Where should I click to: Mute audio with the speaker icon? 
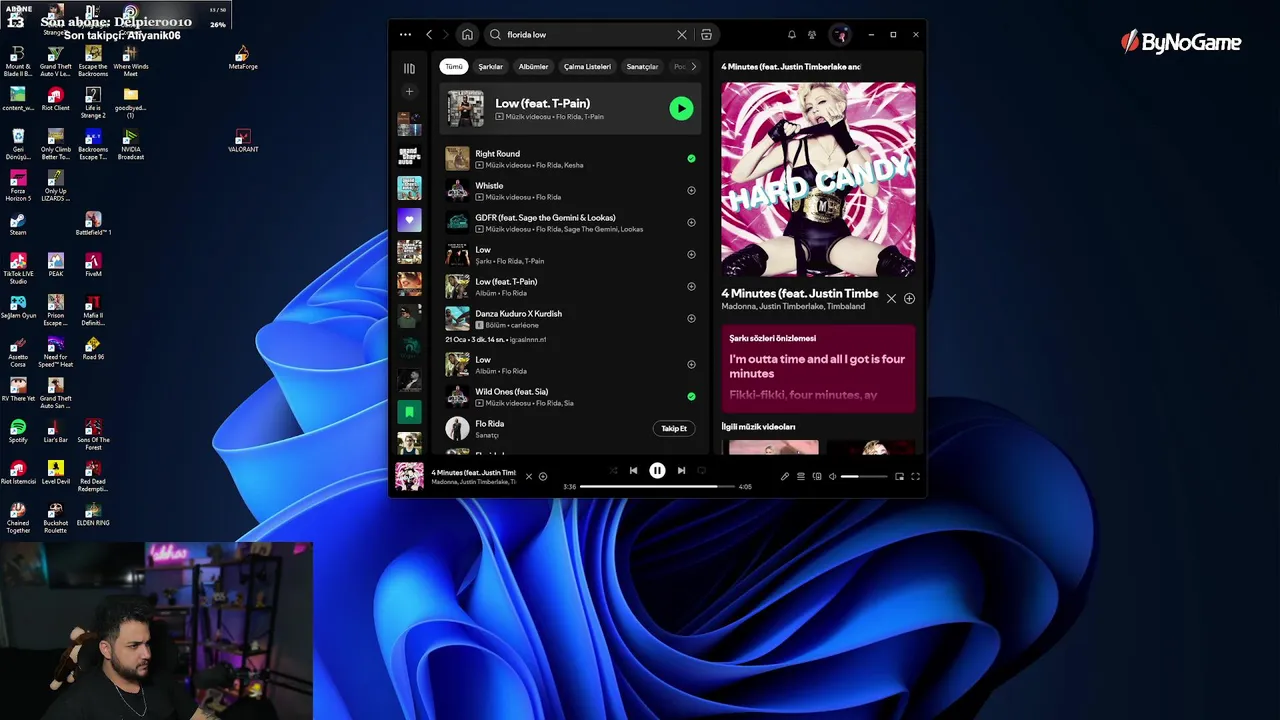pos(833,476)
